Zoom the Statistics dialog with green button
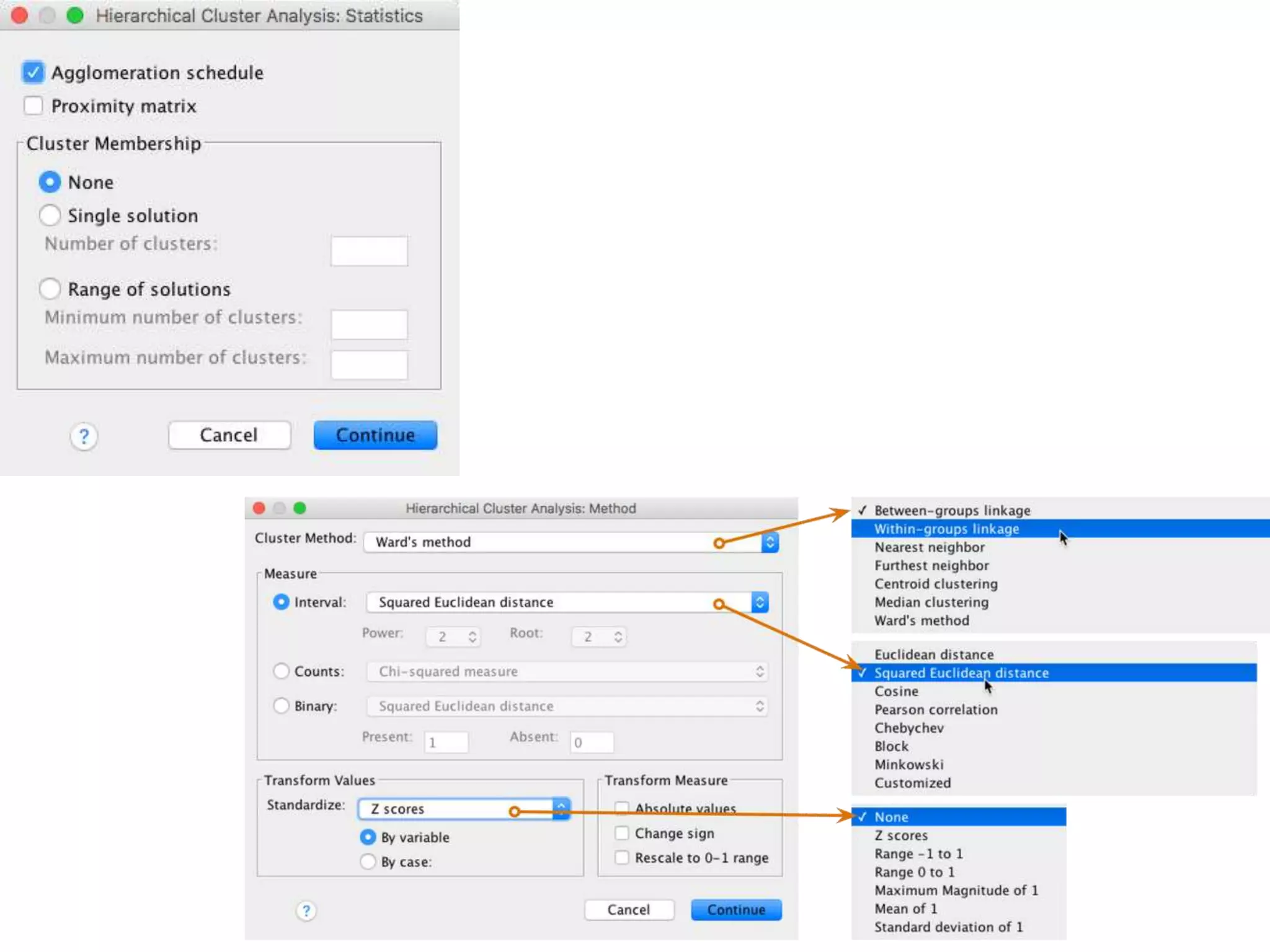The width and height of the screenshot is (1270, 952). click(75, 15)
